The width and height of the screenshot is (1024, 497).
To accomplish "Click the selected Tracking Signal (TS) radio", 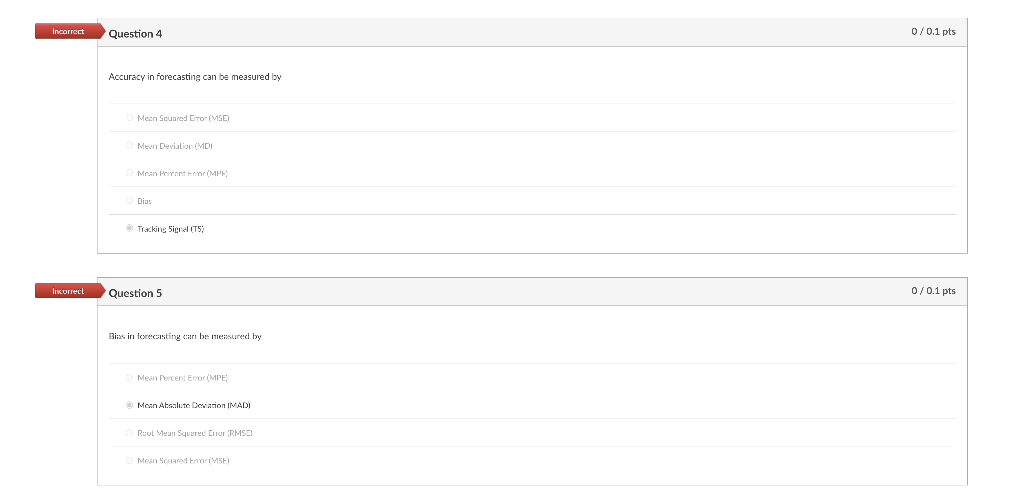I will click(129, 229).
